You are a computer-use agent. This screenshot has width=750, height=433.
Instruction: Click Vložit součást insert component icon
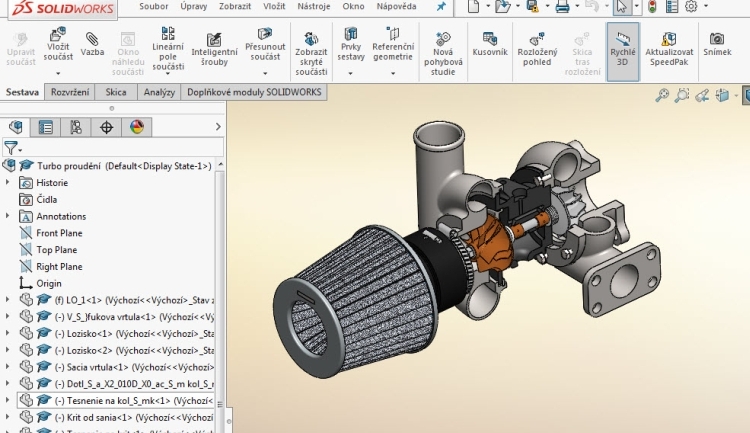(58, 34)
